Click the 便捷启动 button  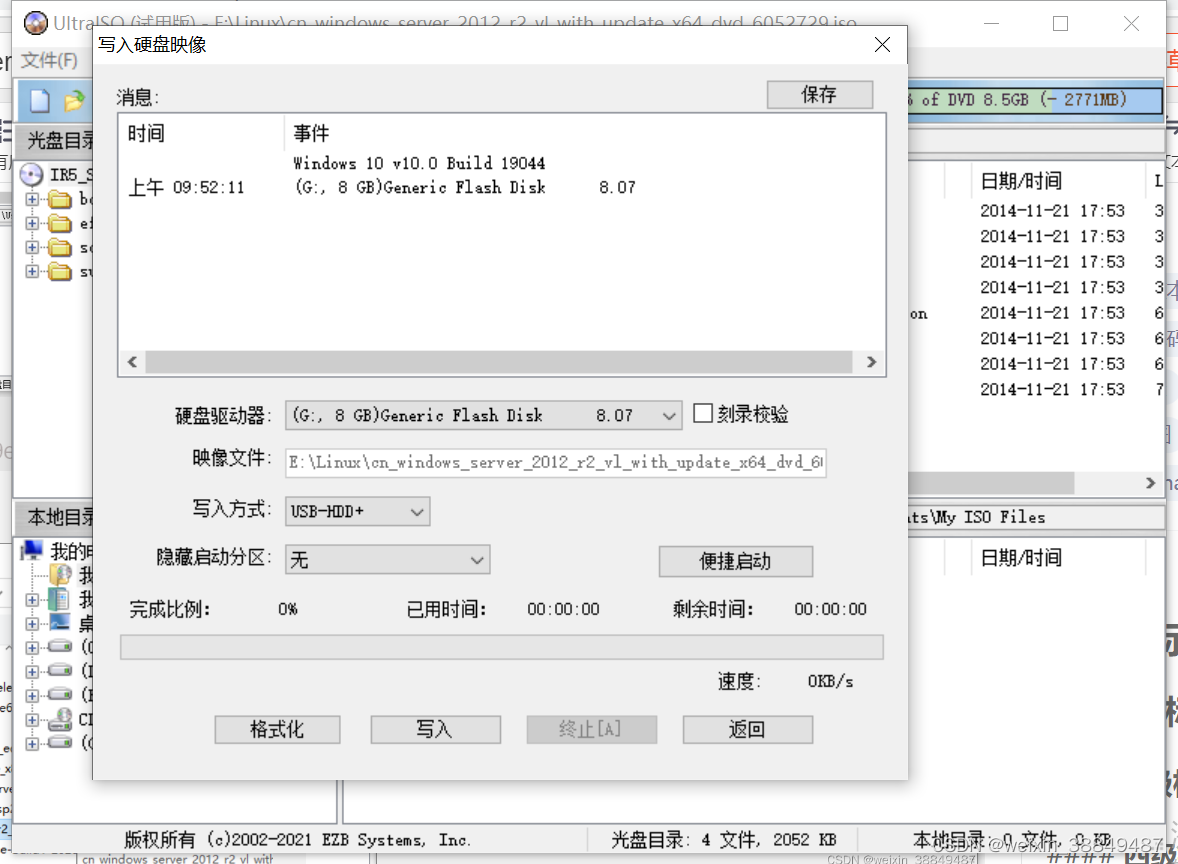735,561
